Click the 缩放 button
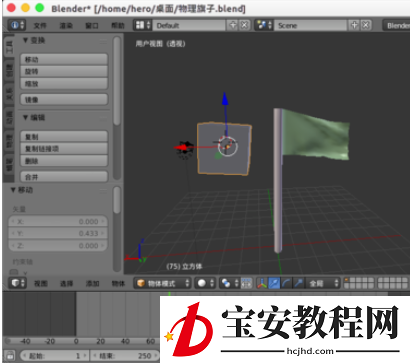Viewport: 410px width, 363px height. 64,83
